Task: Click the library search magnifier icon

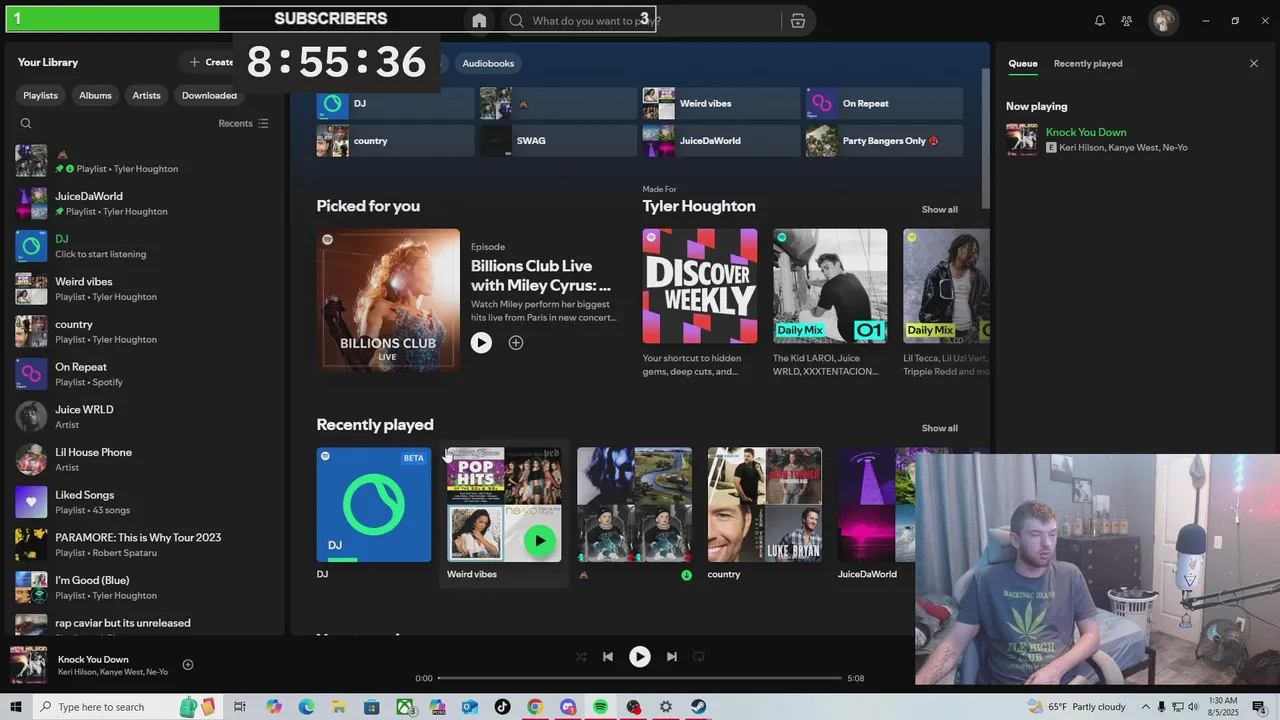Action: tap(26, 123)
